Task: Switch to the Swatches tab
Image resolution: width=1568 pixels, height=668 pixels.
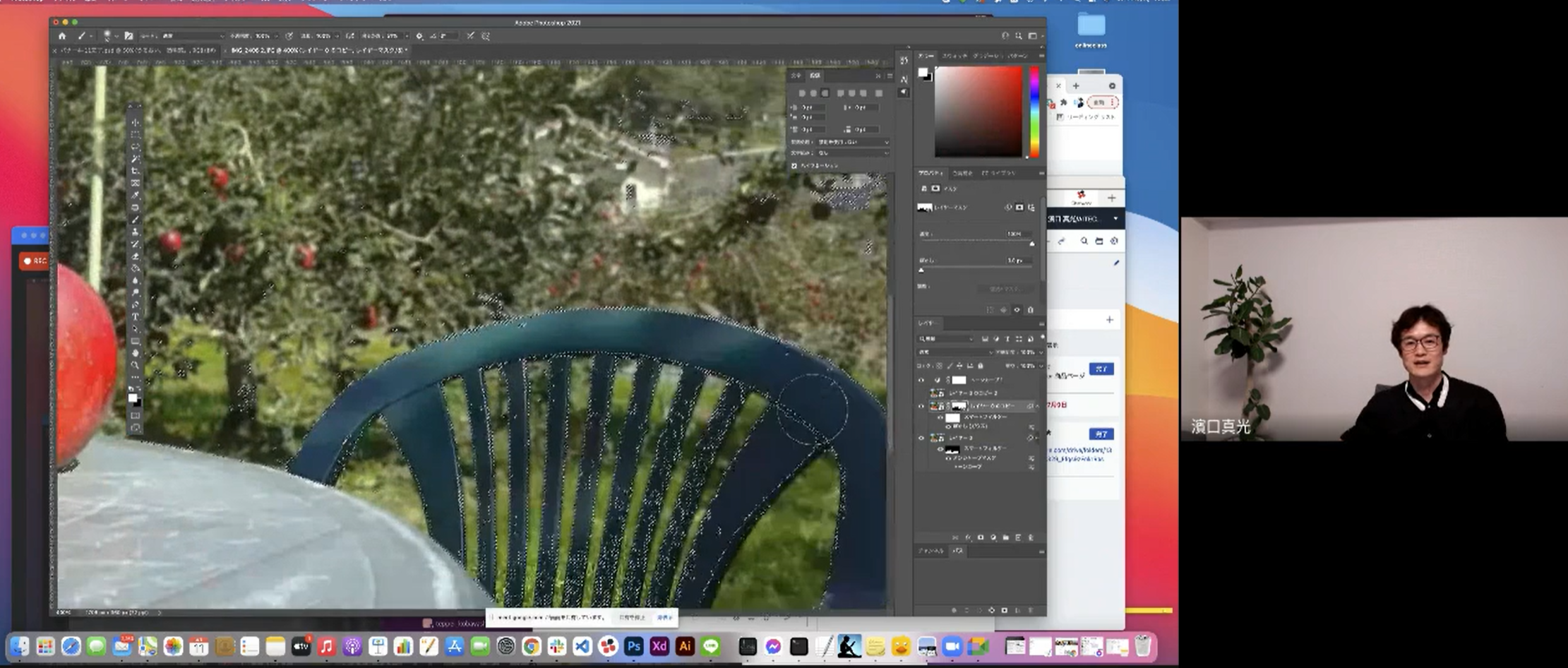Action: click(x=954, y=55)
